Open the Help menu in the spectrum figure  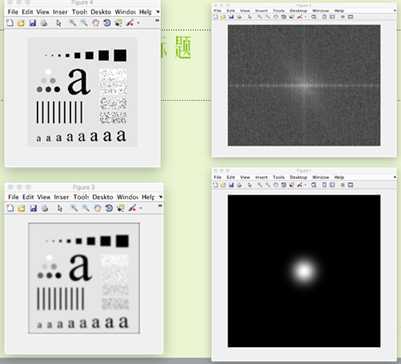click(x=339, y=11)
